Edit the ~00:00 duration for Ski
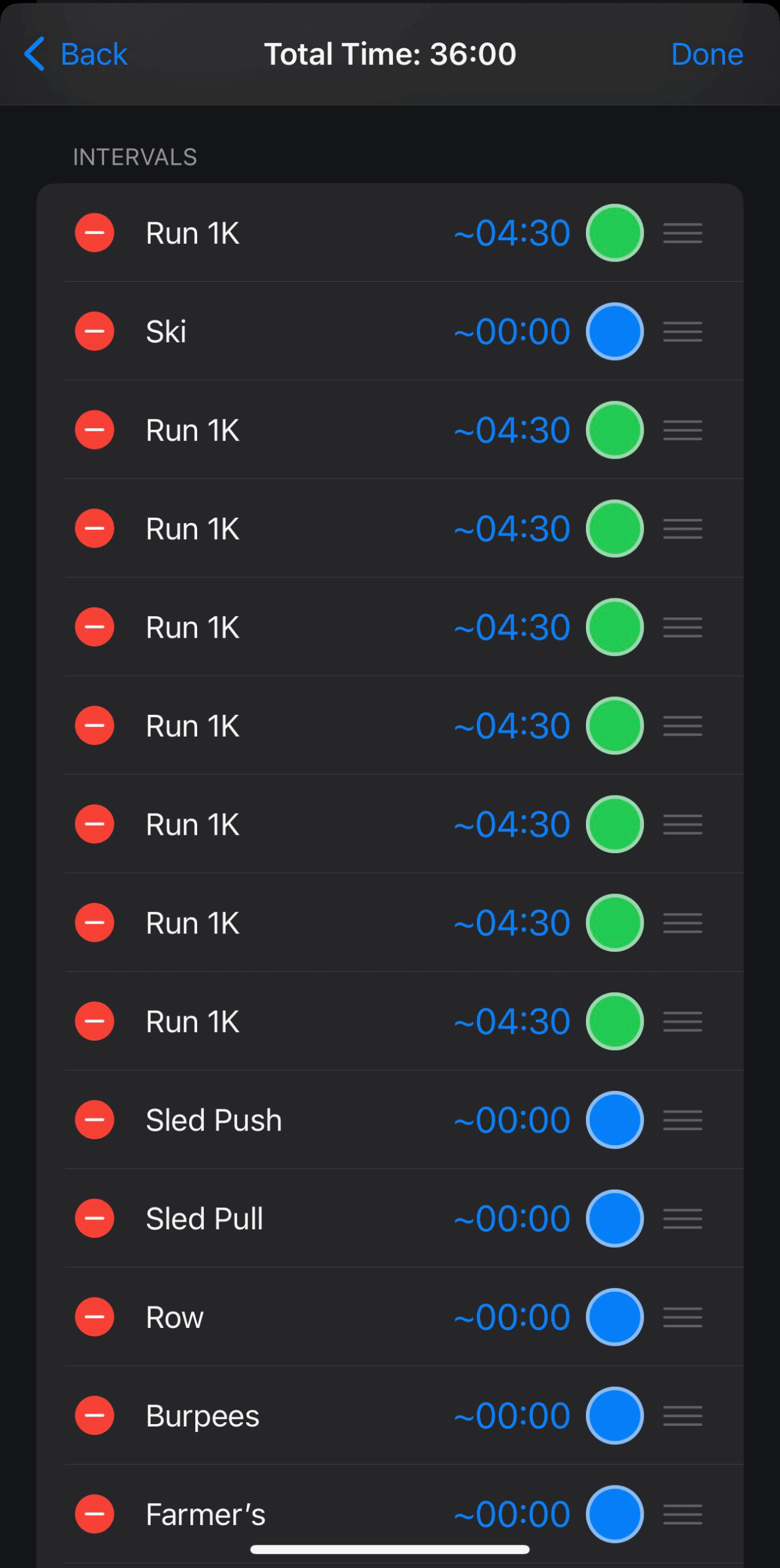Viewport: 780px width, 1568px height. (x=512, y=331)
